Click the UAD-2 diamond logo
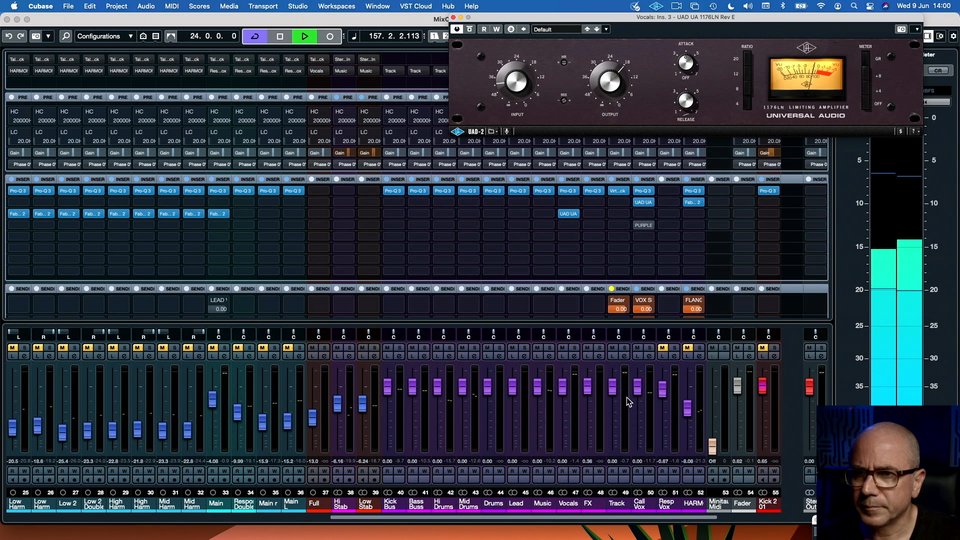Screen dimensions: 960x540 pyautogui.click(x=457, y=131)
